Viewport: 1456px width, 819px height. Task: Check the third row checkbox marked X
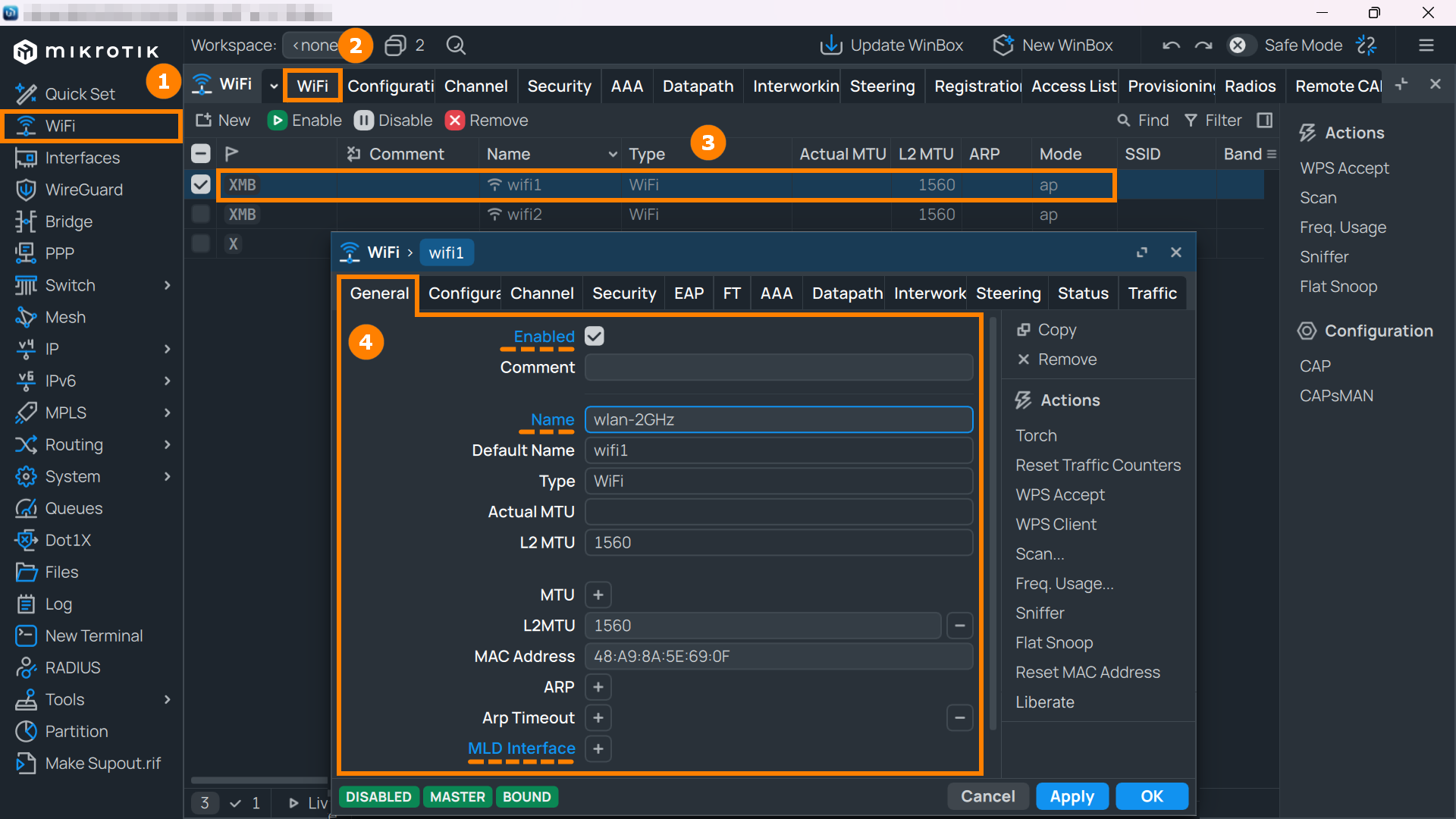pos(200,243)
